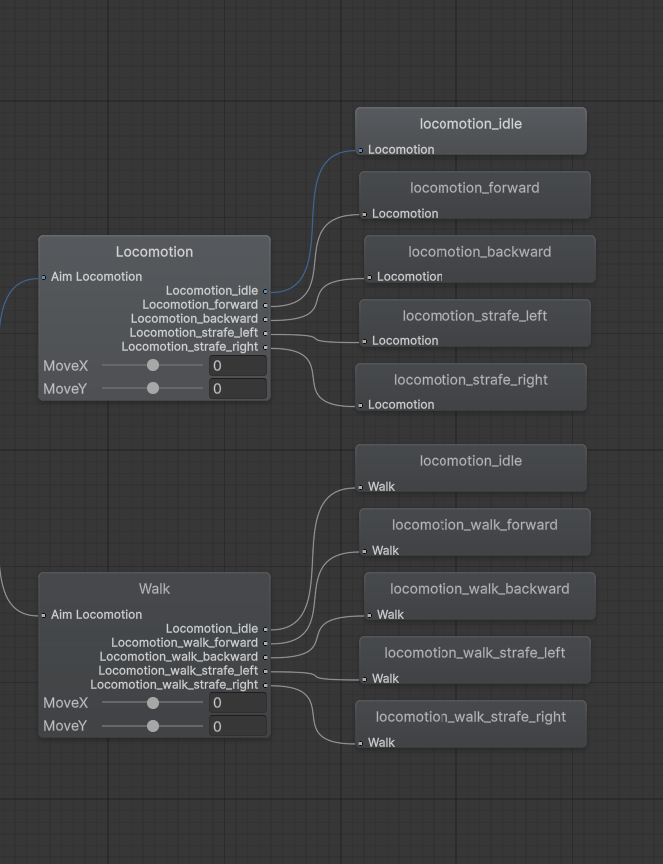
Task: Click the MoveX slider in the Walk node
Action: 153,703
